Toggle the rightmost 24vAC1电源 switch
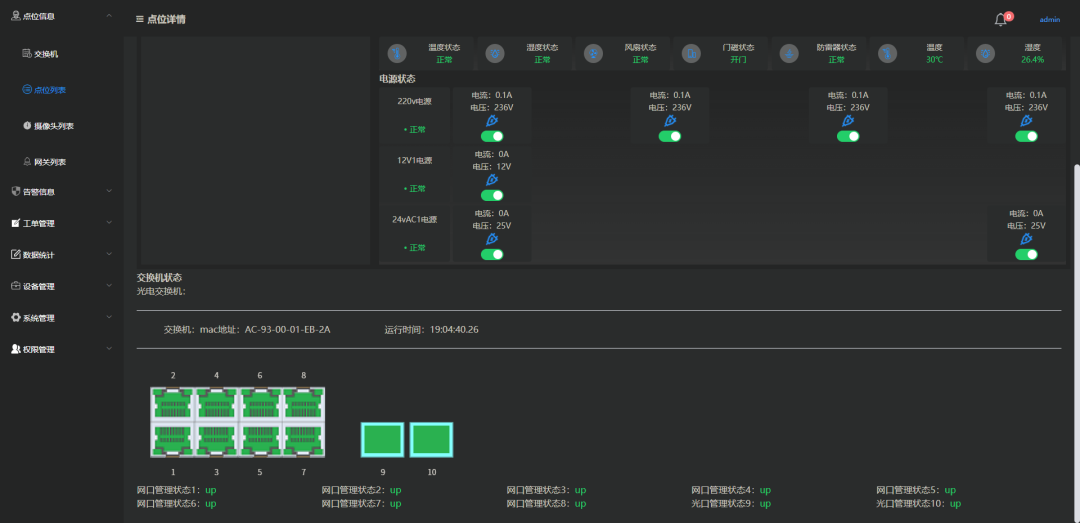Image resolution: width=1080 pixels, height=523 pixels. click(x=1026, y=255)
